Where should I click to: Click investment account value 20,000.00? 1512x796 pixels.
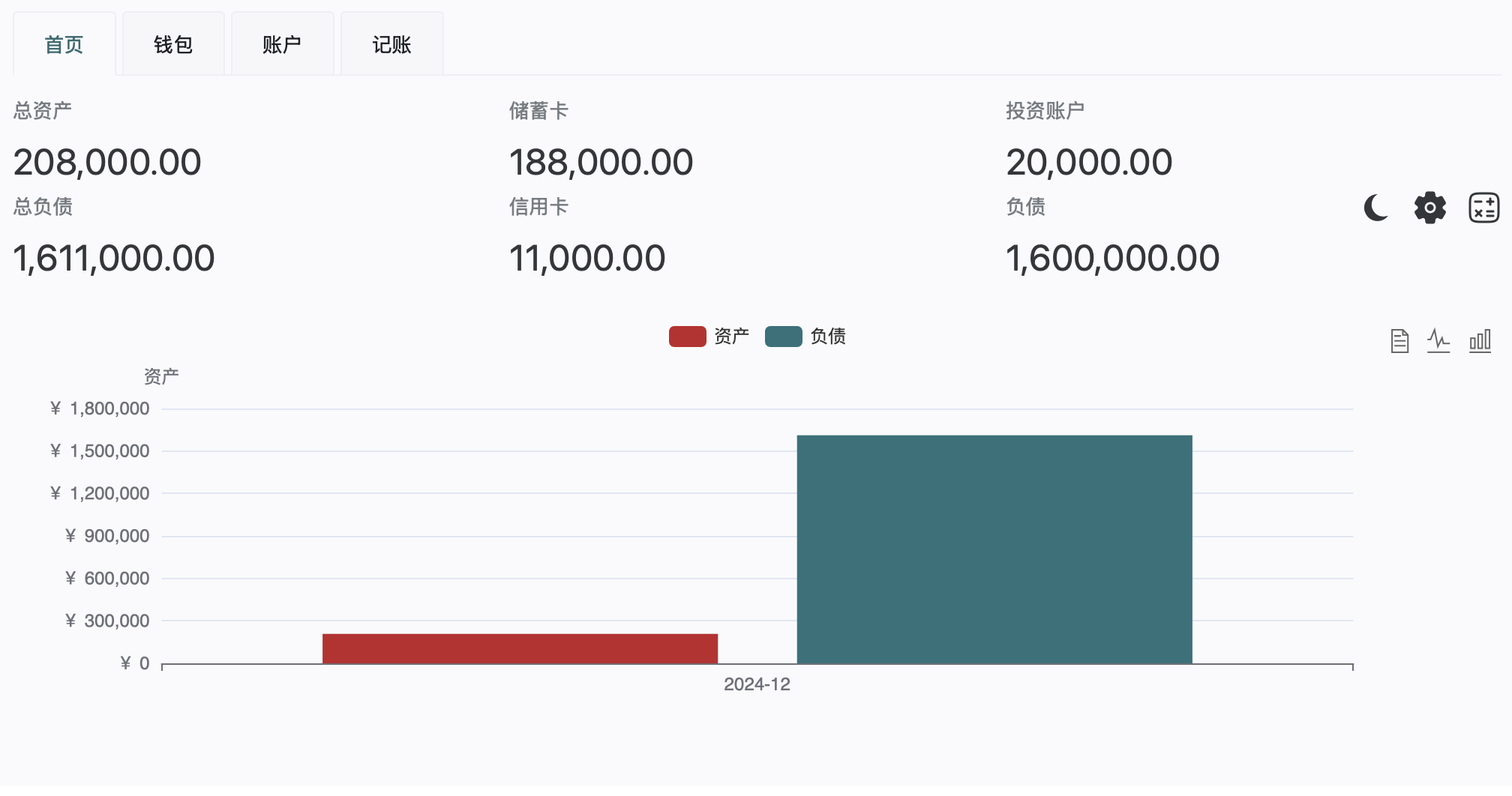point(1089,163)
